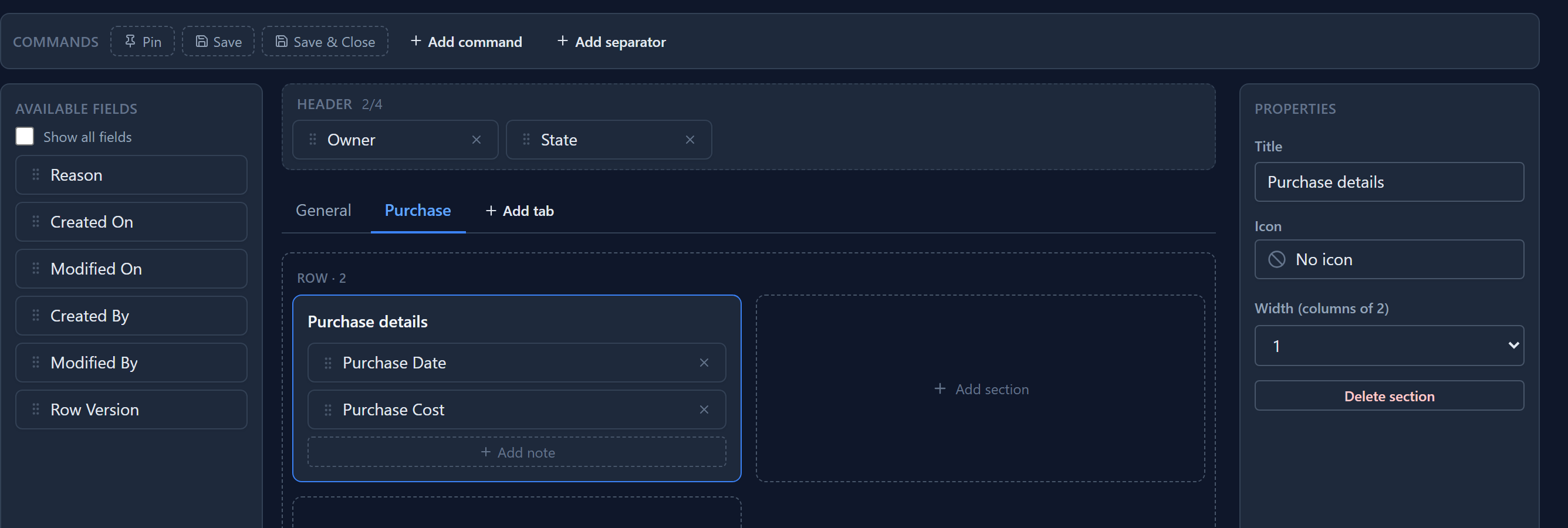
Task: Click the Pin command button
Action: coord(143,42)
